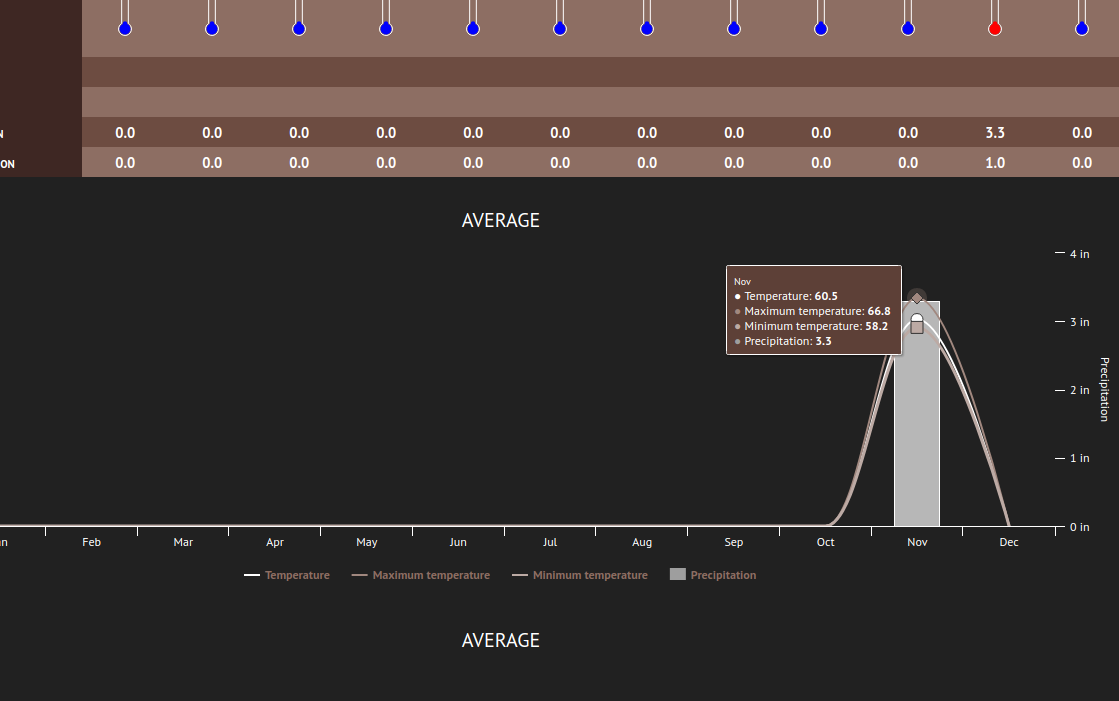Click the round temperature marker on Nov
The width and height of the screenshot is (1119, 701).
(x=917, y=319)
